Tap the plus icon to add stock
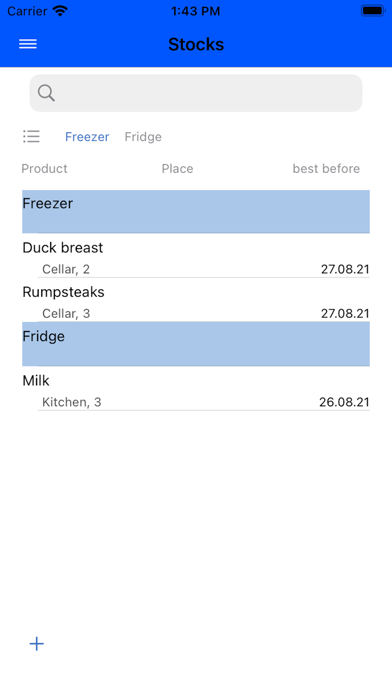Image resolution: width=392 pixels, height=696 pixels. 37,644
